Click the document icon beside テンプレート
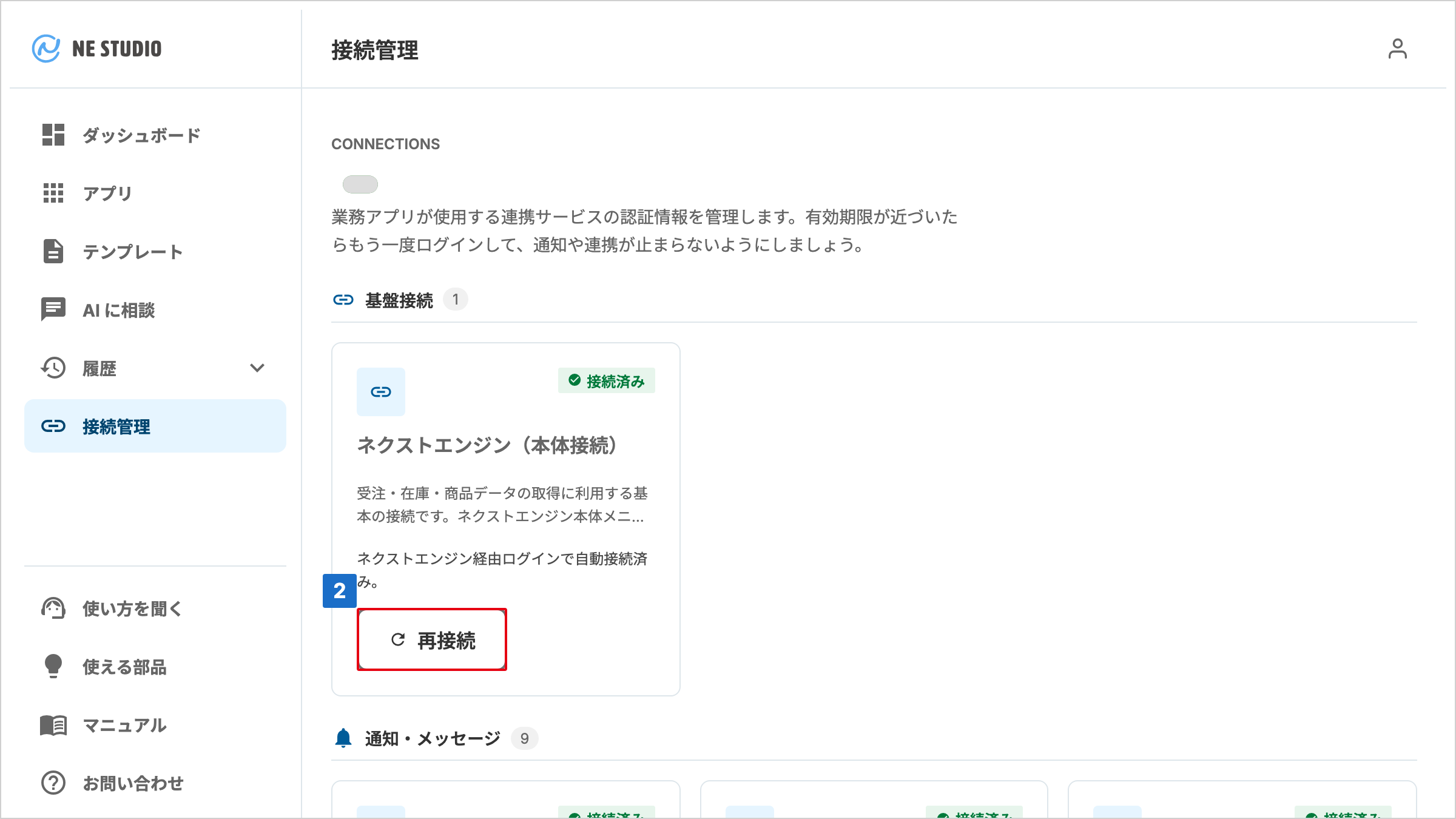 [x=53, y=251]
